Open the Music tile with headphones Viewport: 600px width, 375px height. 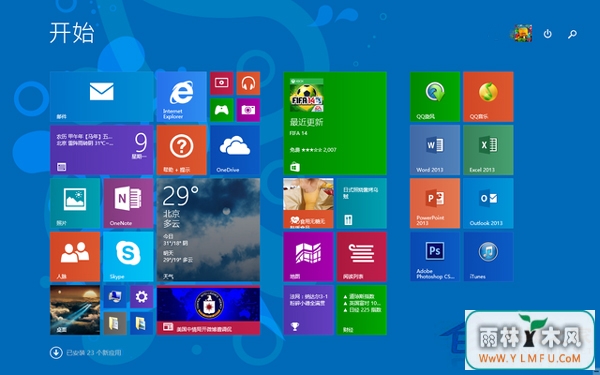(x=248, y=83)
